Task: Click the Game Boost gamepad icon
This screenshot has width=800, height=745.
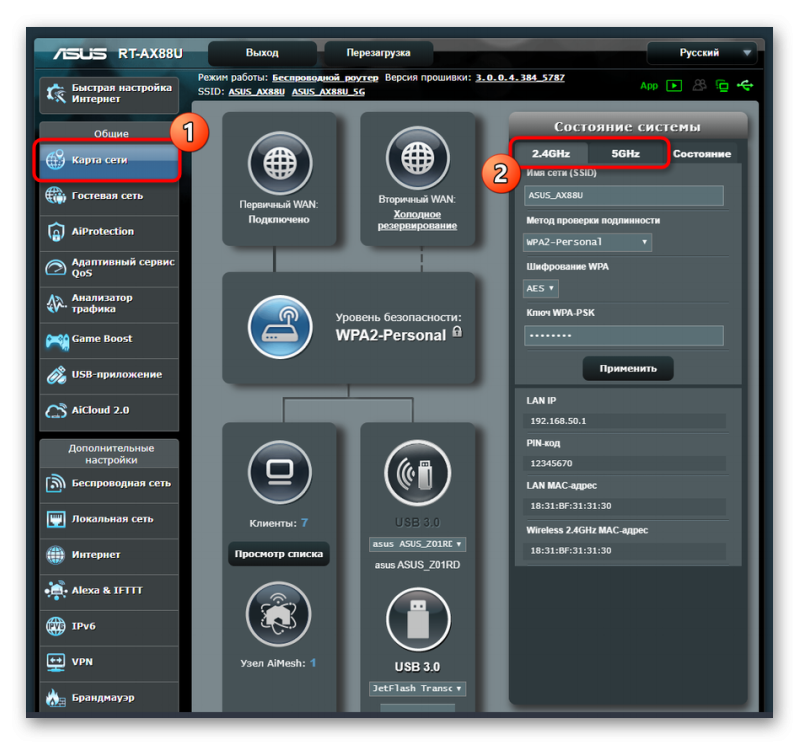Action: tap(57, 340)
